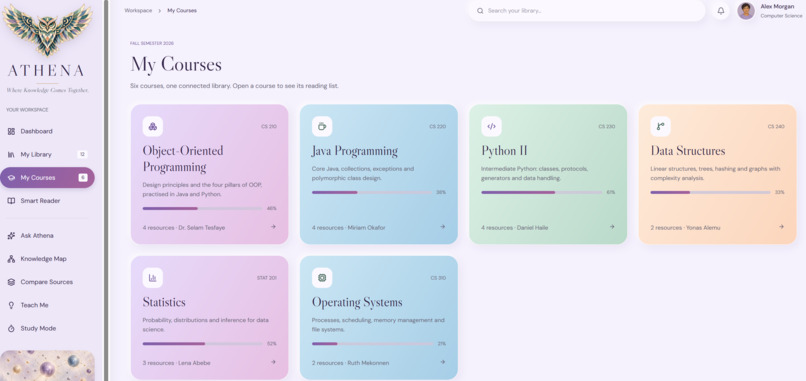Open Knowledge Map from sidebar
Image resolution: width=806 pixels, height=381 pixels.
tap(47, 259)
